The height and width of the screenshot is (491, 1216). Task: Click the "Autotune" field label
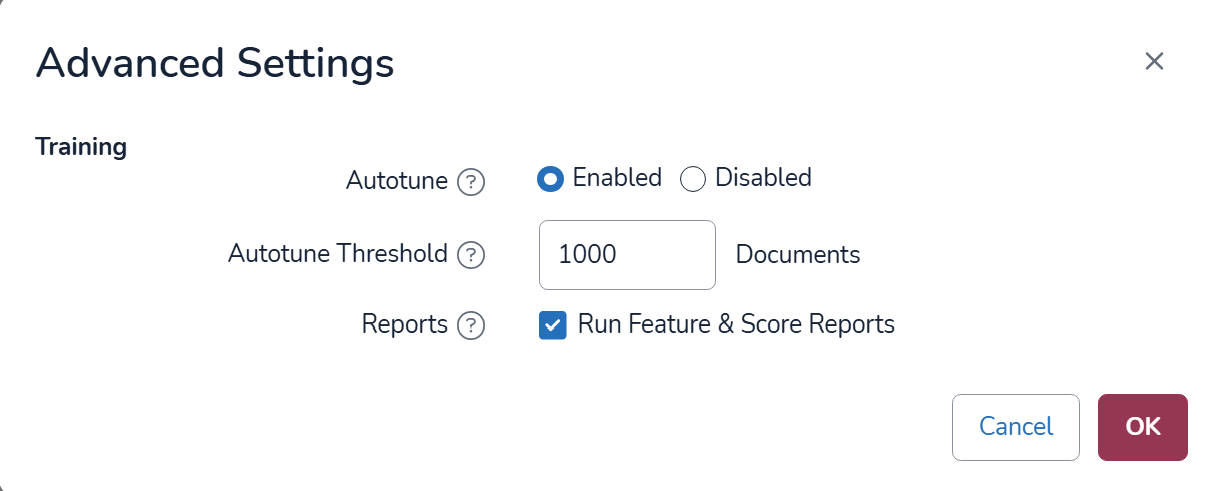[x=397, y=180]
